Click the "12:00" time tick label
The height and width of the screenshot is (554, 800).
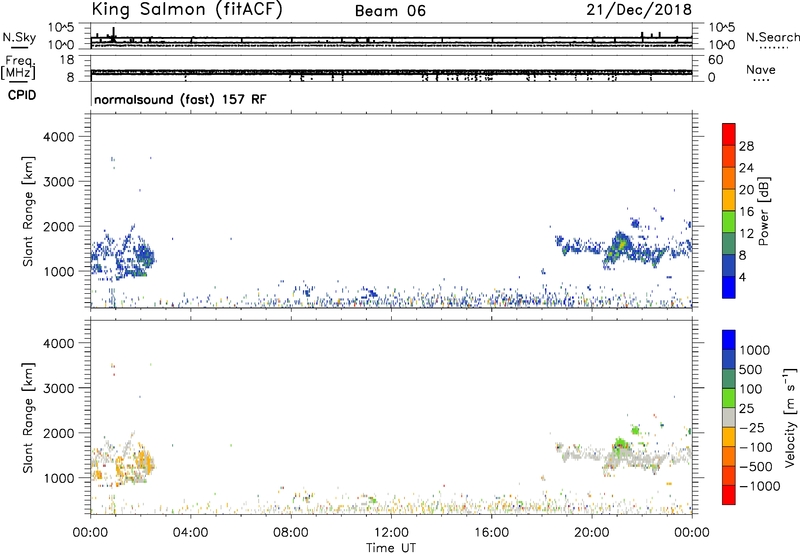(x=391, y=533)
